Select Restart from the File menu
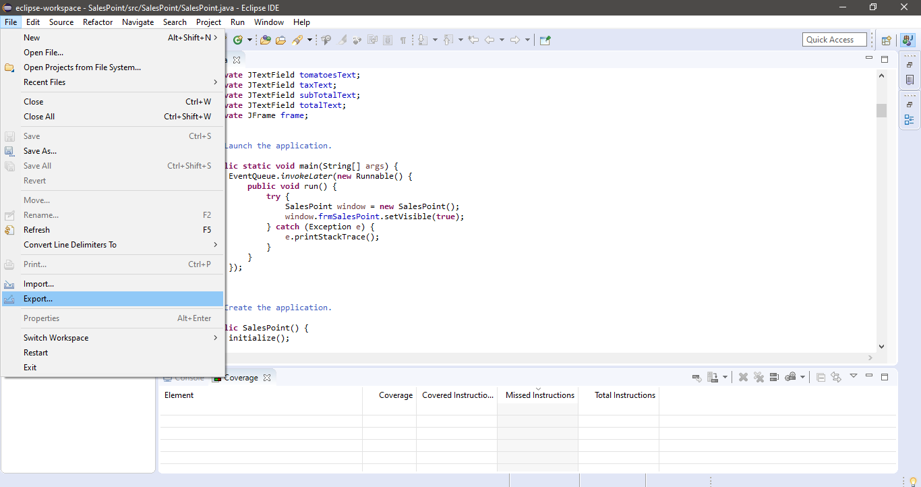The width and height of the screenshot is (921, 487). coord(112,352)
